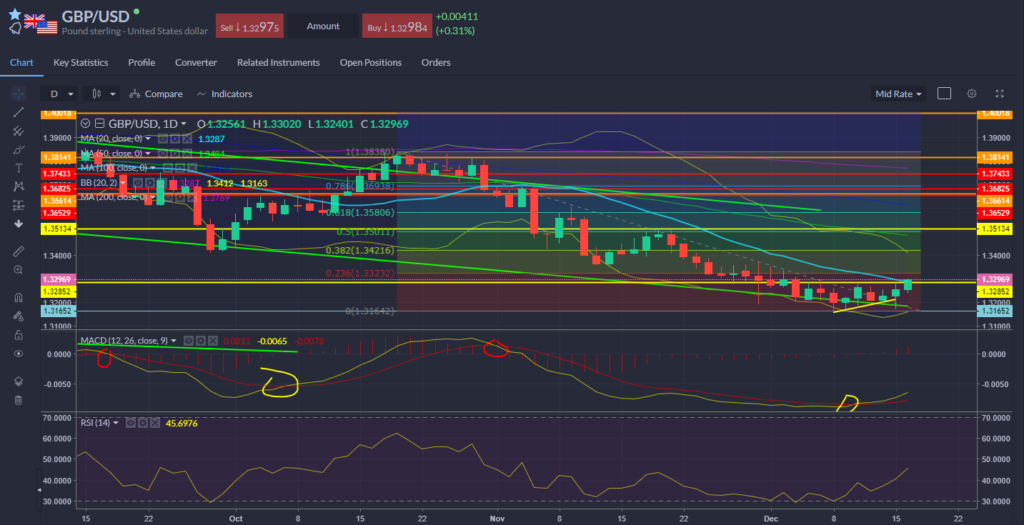Select the brush drawing tool
This screenshot has height=525, width=1024.
pos(18,150)
